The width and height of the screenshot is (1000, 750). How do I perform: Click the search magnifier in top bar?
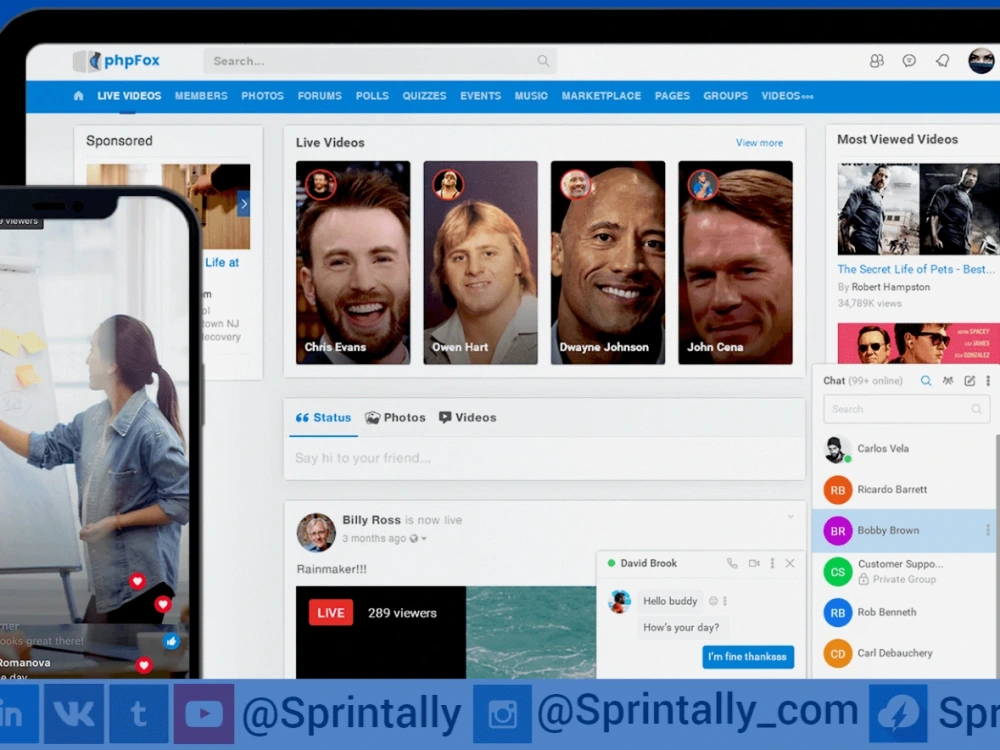[x=543, y=61]
